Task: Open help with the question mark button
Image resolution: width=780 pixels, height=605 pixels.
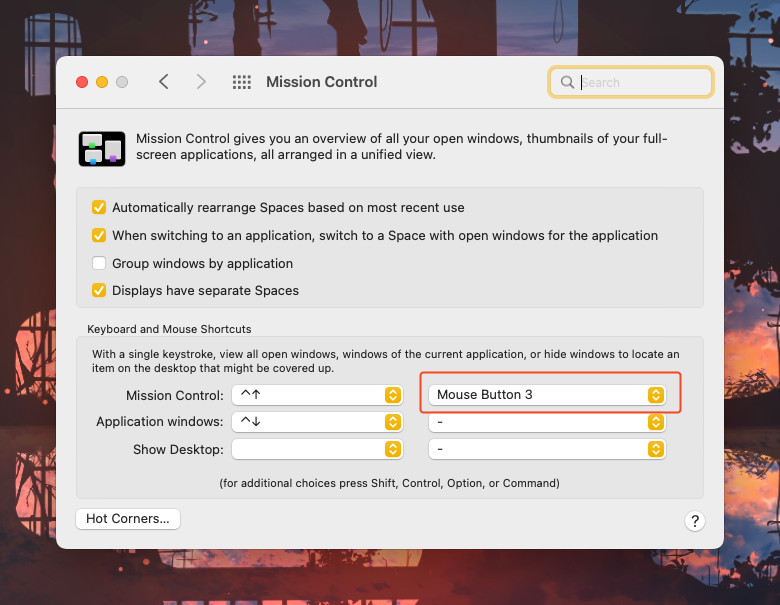Action: coord(695,521)
